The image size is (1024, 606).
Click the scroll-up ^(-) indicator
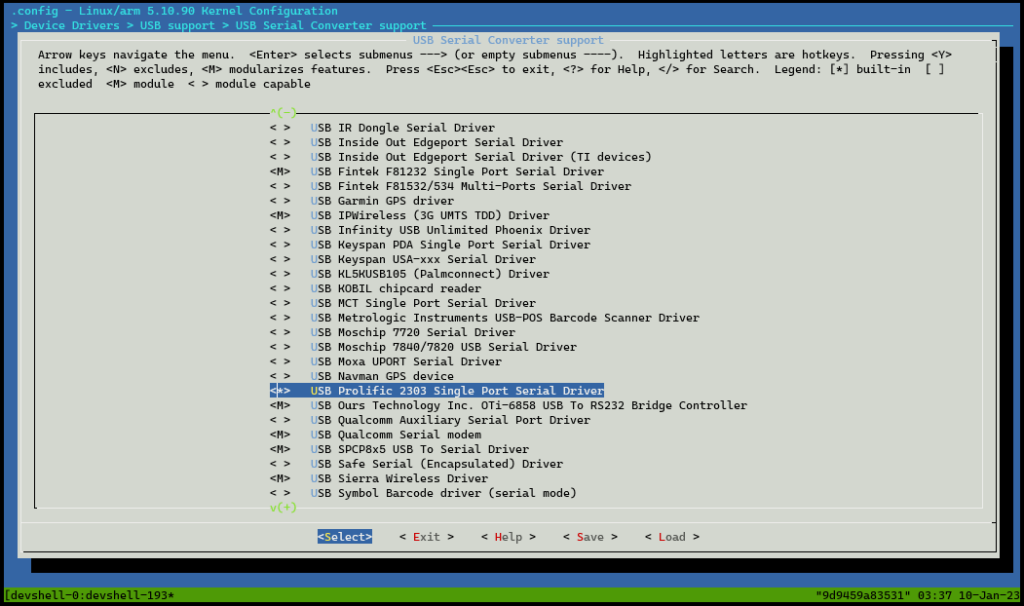pyautogui.click(x=283, y=112)
